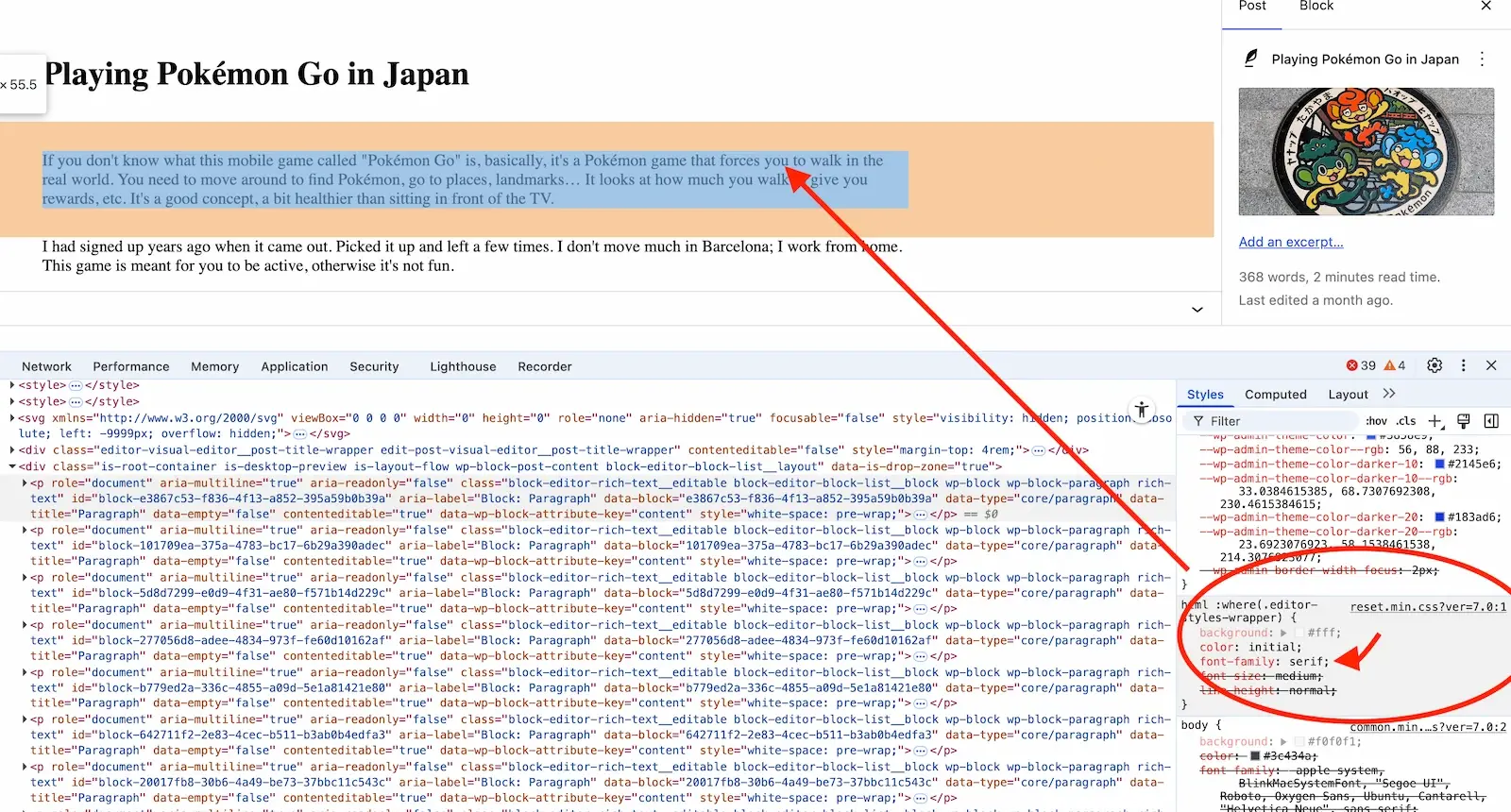The width and height of the screenshot is (1511, 812).
Task: Open the Lighthouse panel tab
Action: pyautogui.click(x=463, y=366)
